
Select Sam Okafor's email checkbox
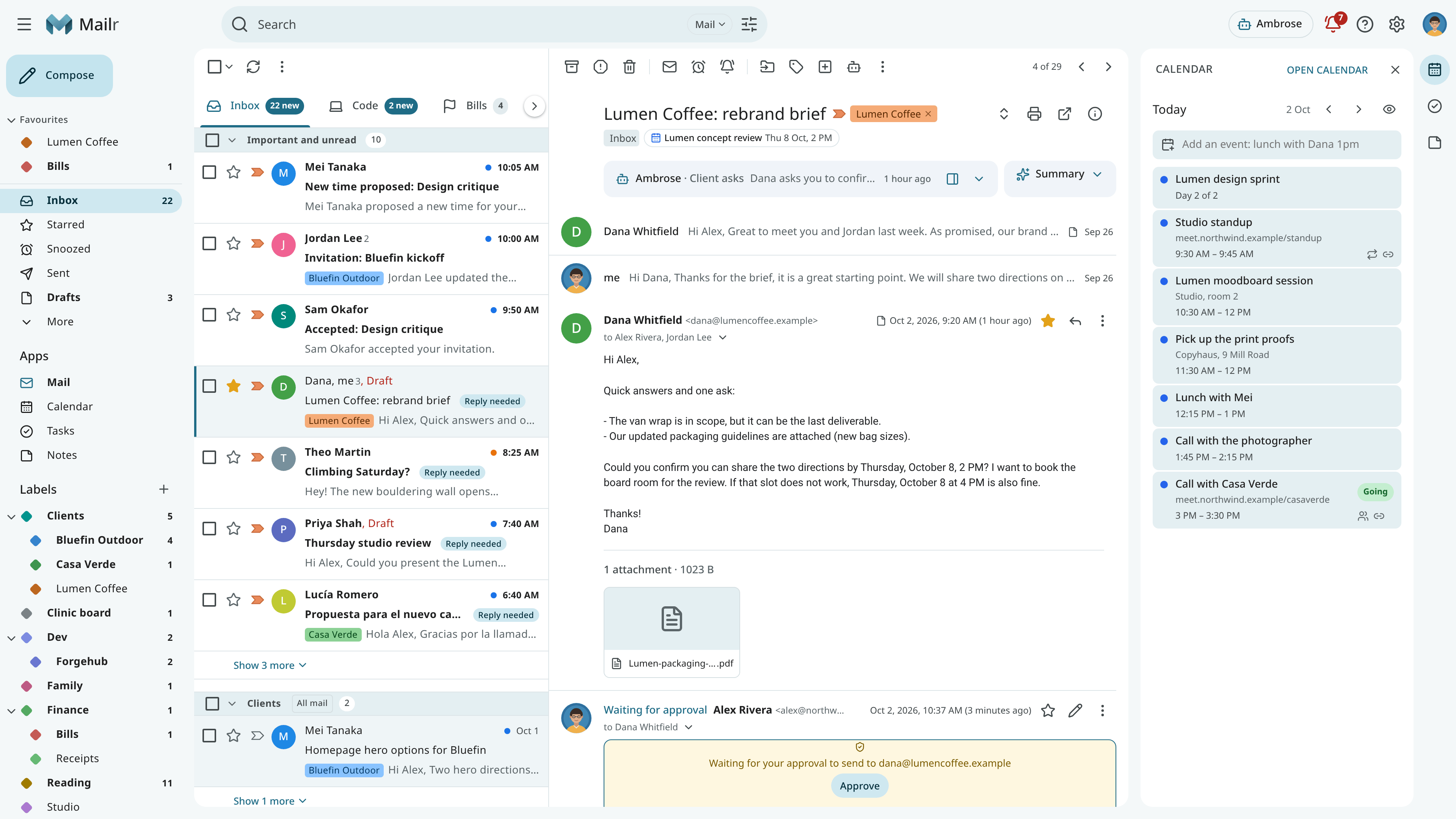[209, 314]
